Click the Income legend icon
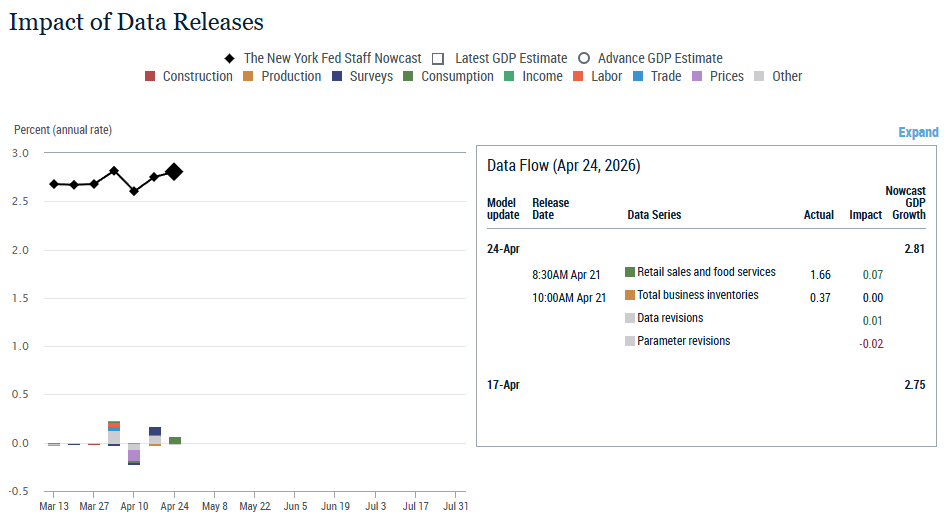The width and height of the screenshot is (949, 519). click(510, 76)
